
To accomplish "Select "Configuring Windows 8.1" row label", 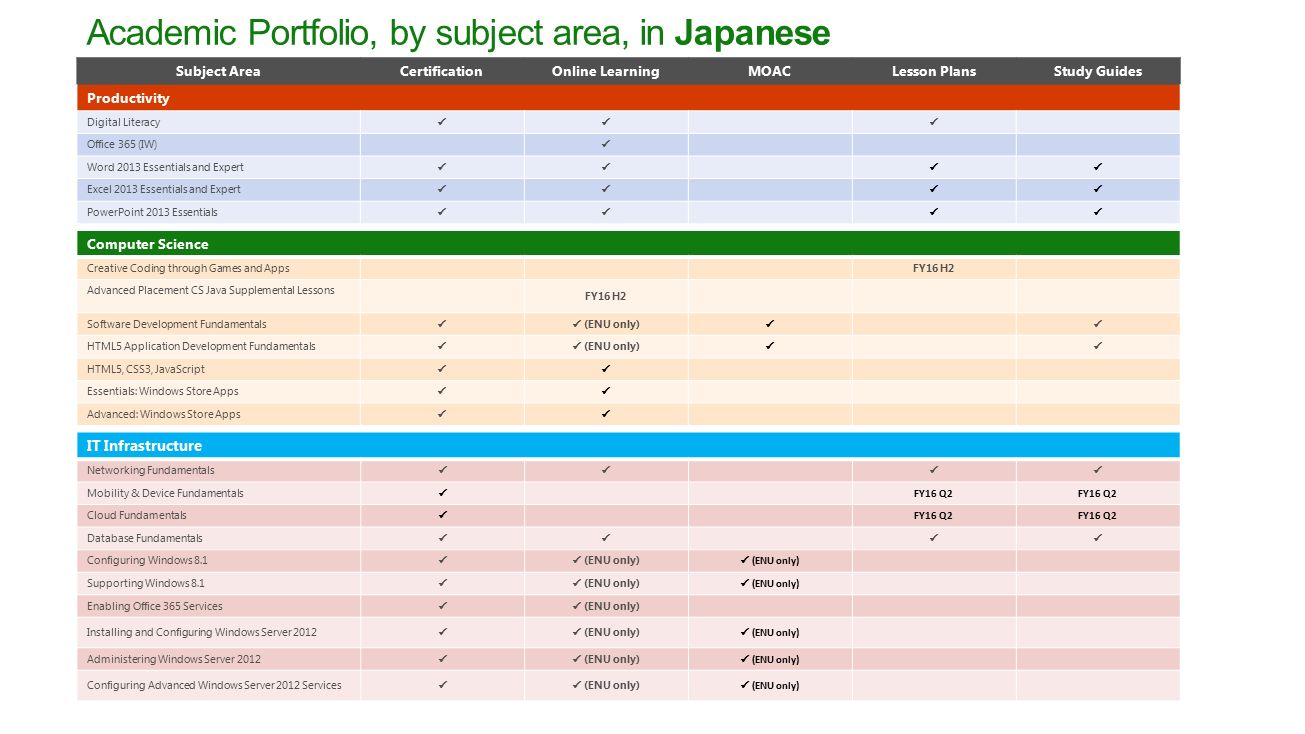I will click(x=147, y=560).
